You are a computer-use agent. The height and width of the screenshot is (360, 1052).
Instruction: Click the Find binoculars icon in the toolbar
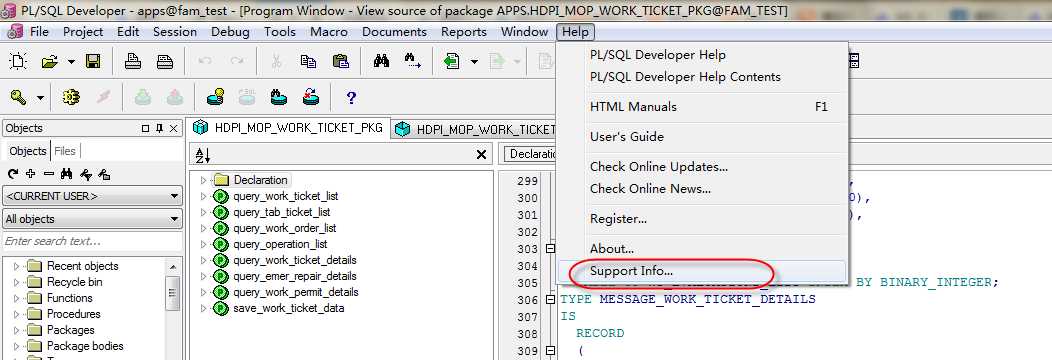tap(381, 62)
